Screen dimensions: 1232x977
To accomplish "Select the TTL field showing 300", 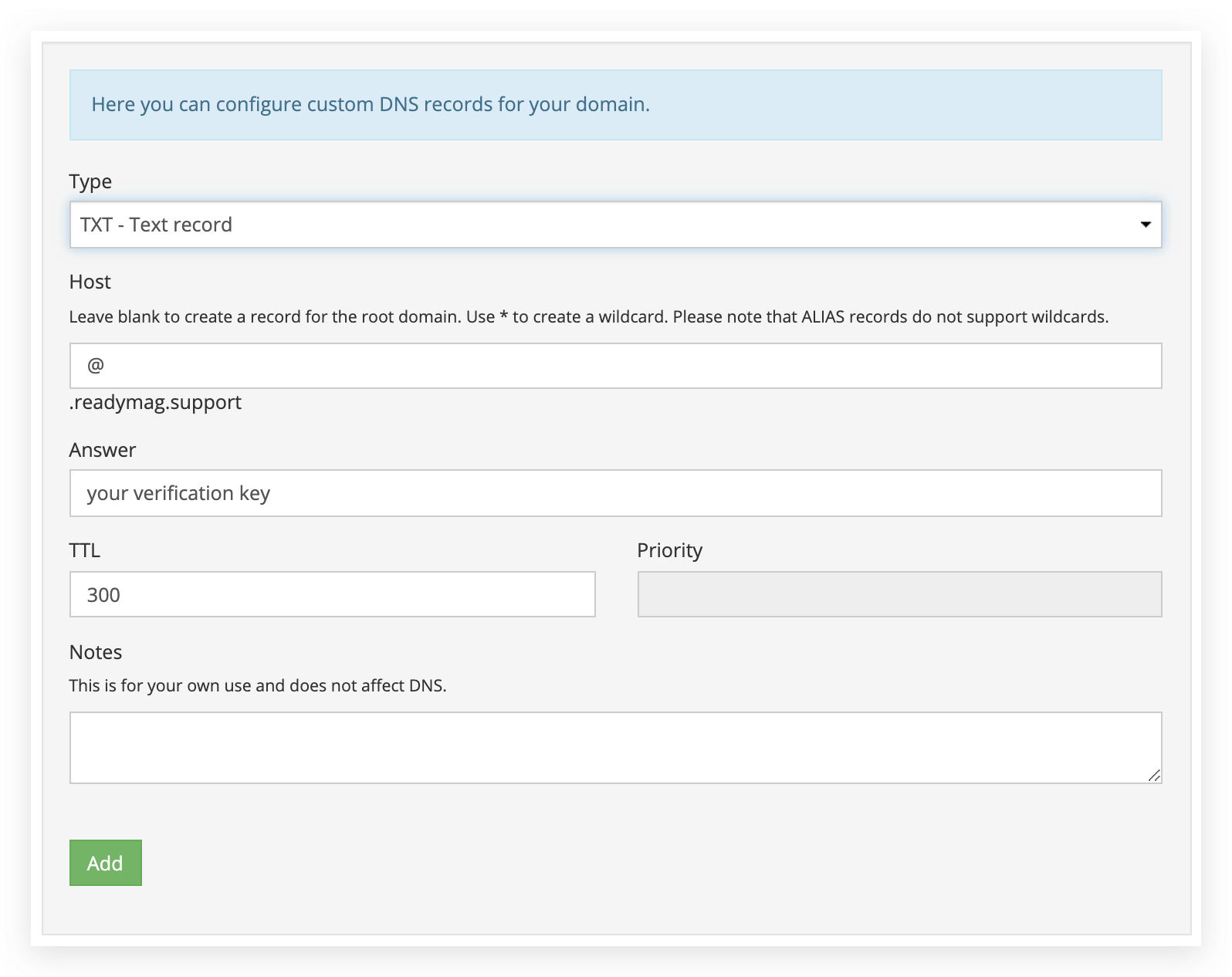I will (x=332, y=594).
